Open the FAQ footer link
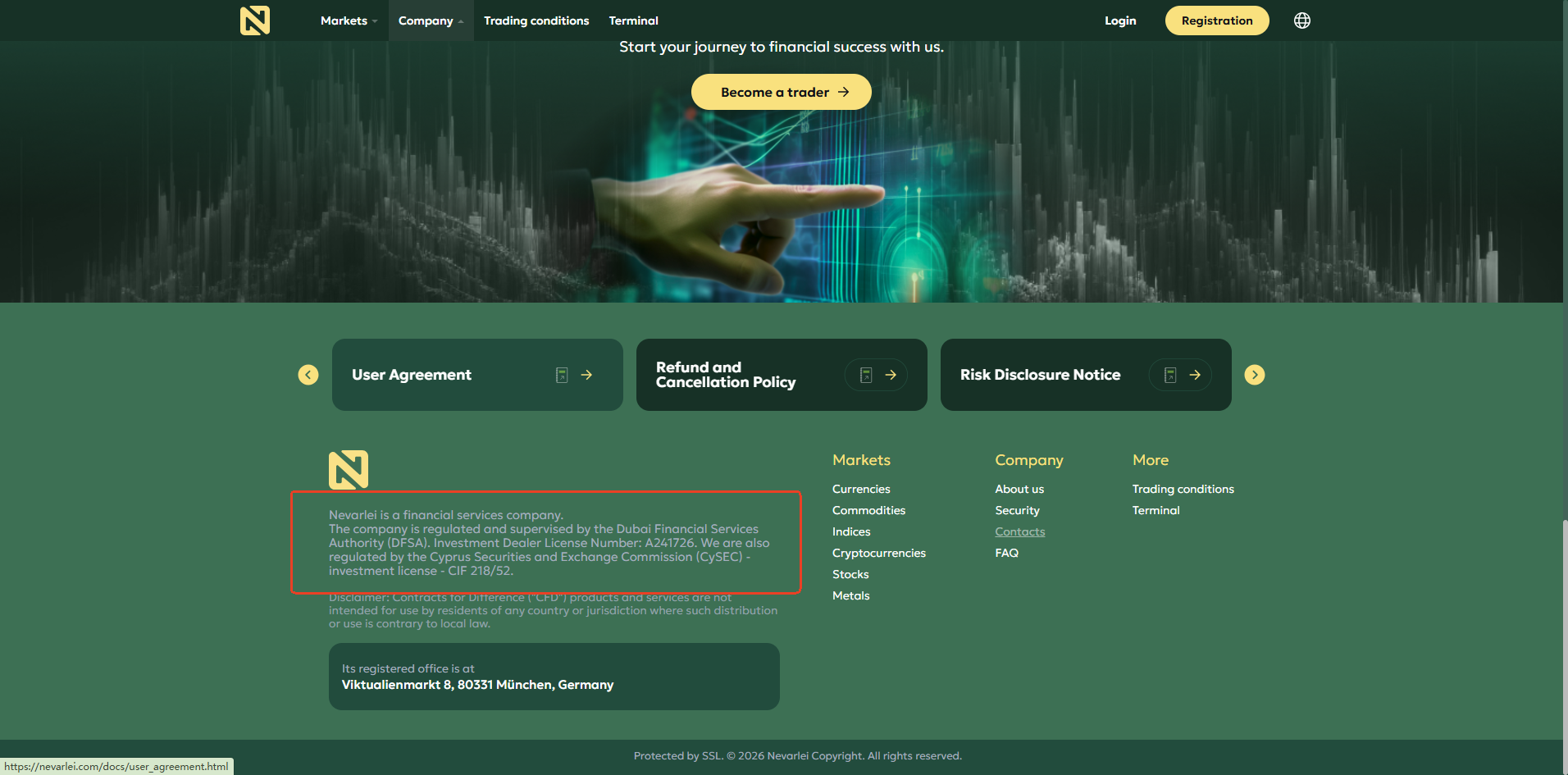The image size is (1568, 775). point(1006,553)
